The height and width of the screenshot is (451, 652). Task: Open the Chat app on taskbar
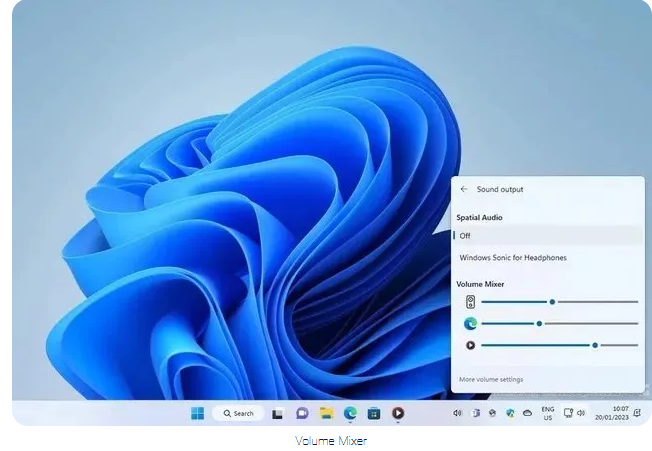tap(302, 413)
